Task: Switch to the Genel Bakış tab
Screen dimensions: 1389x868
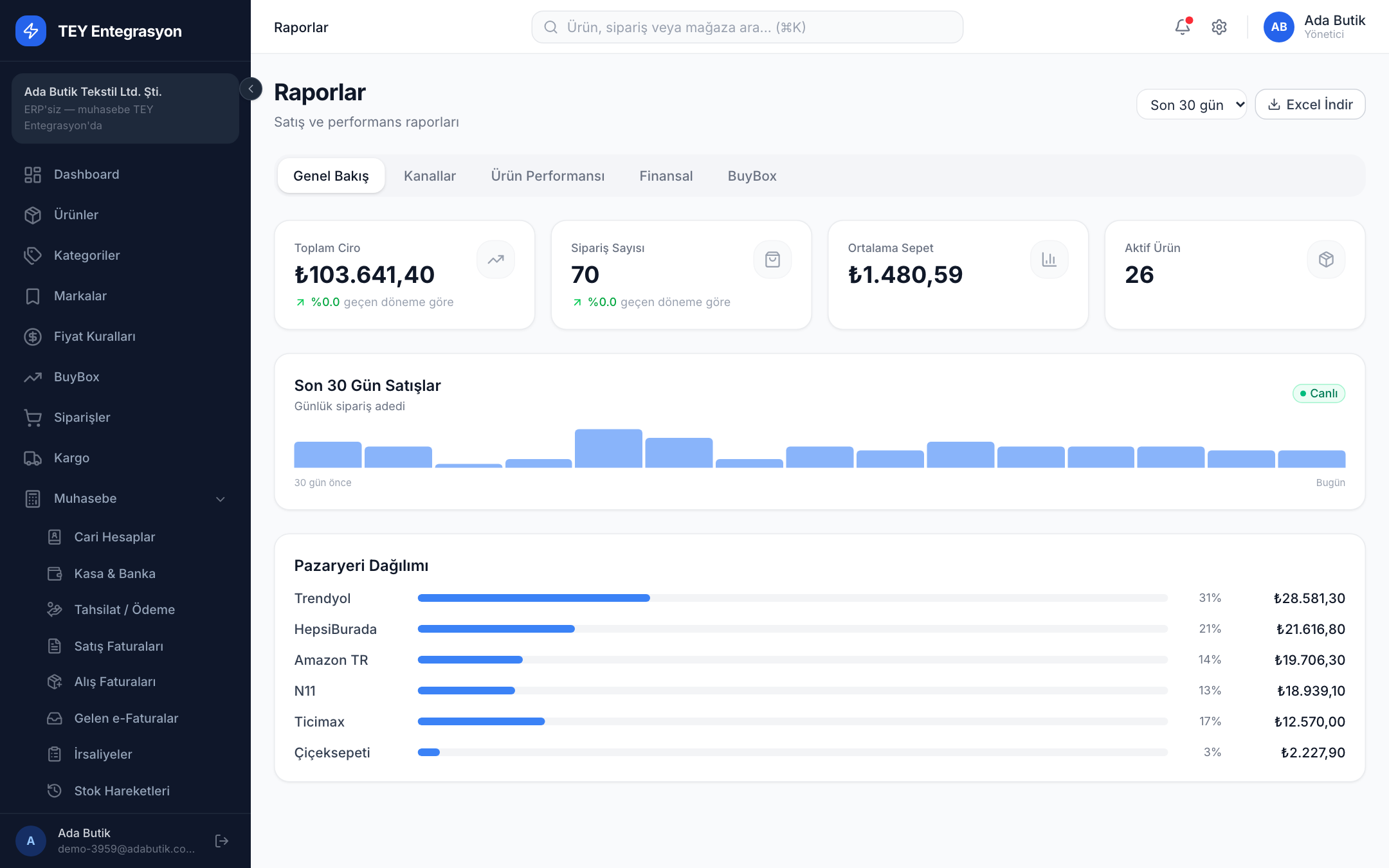Action: pos(331,176)
